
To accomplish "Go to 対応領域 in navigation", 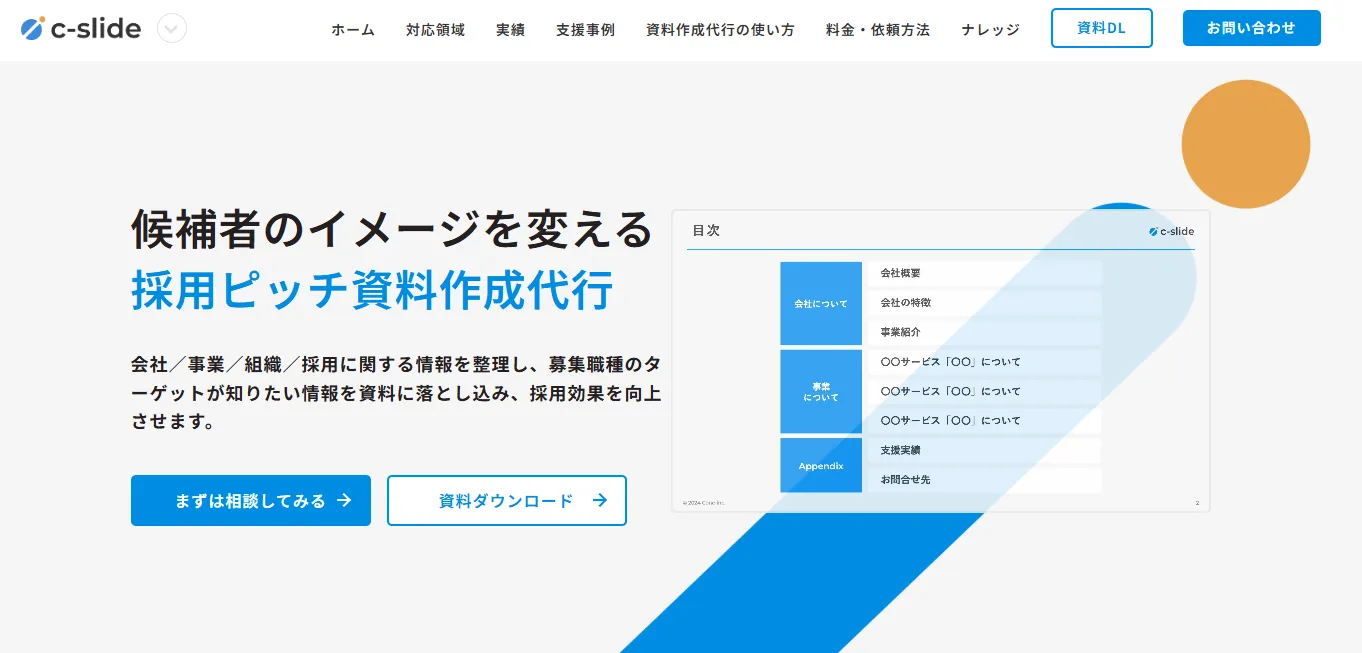I will coord(435,30).
